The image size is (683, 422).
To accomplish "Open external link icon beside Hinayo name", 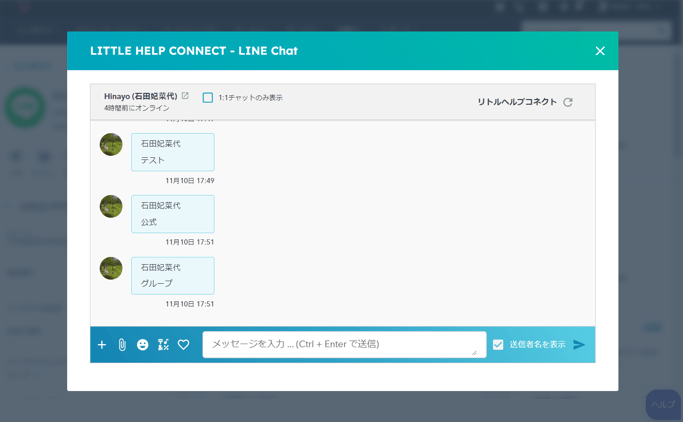I will [185, 95].
